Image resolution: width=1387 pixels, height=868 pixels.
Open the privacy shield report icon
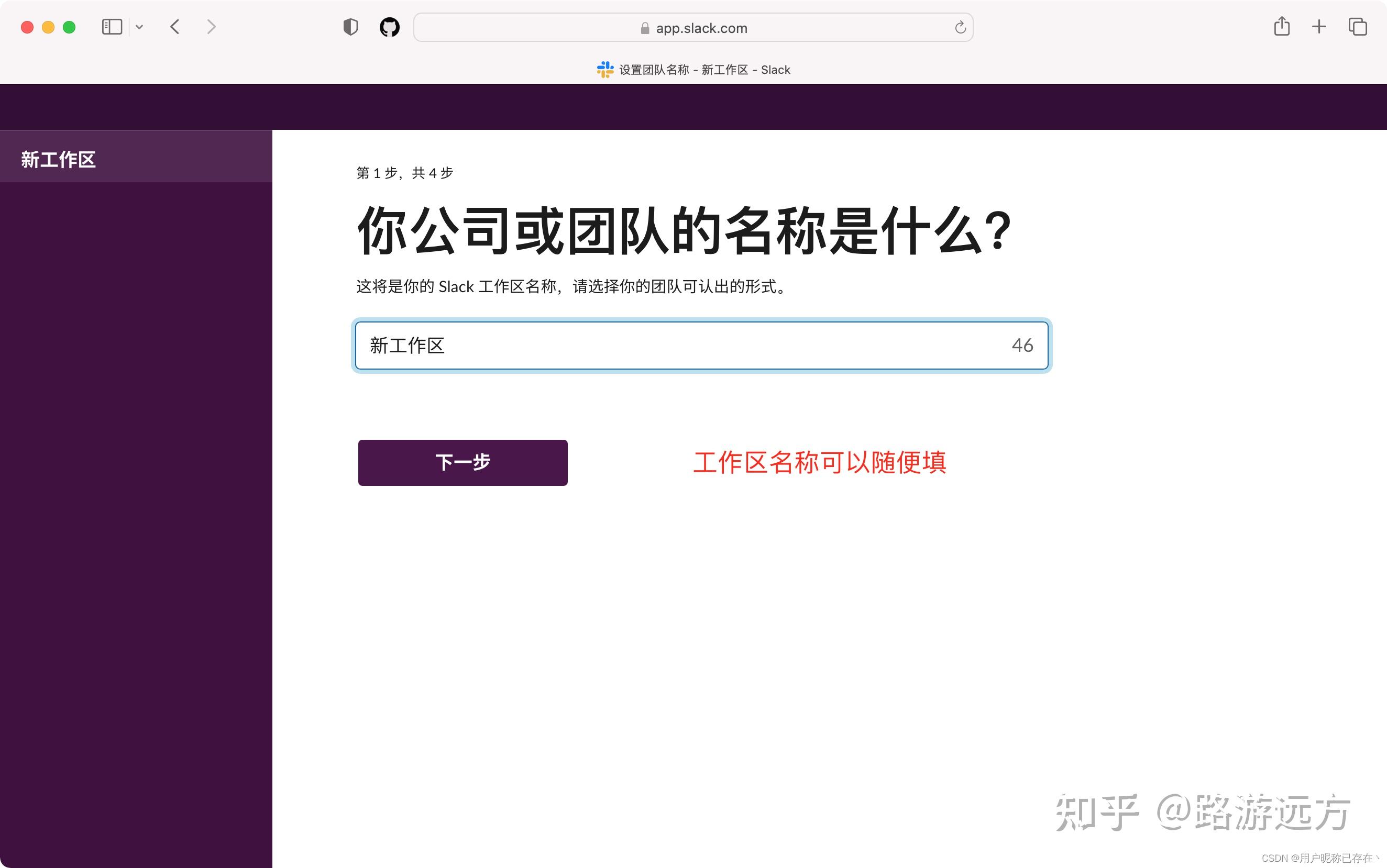click(350, 27)
